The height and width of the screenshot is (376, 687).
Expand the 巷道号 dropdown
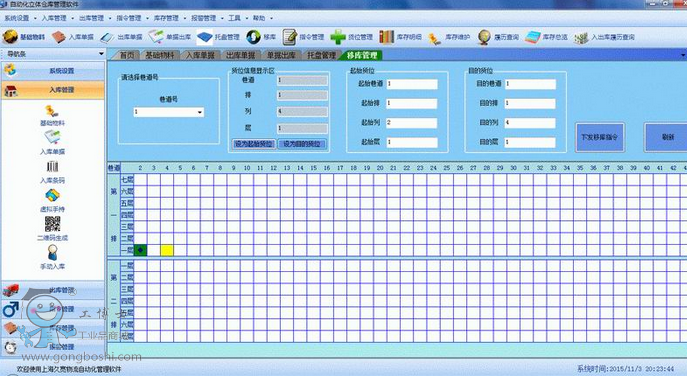pyautogui.click(x=199, y=112)
